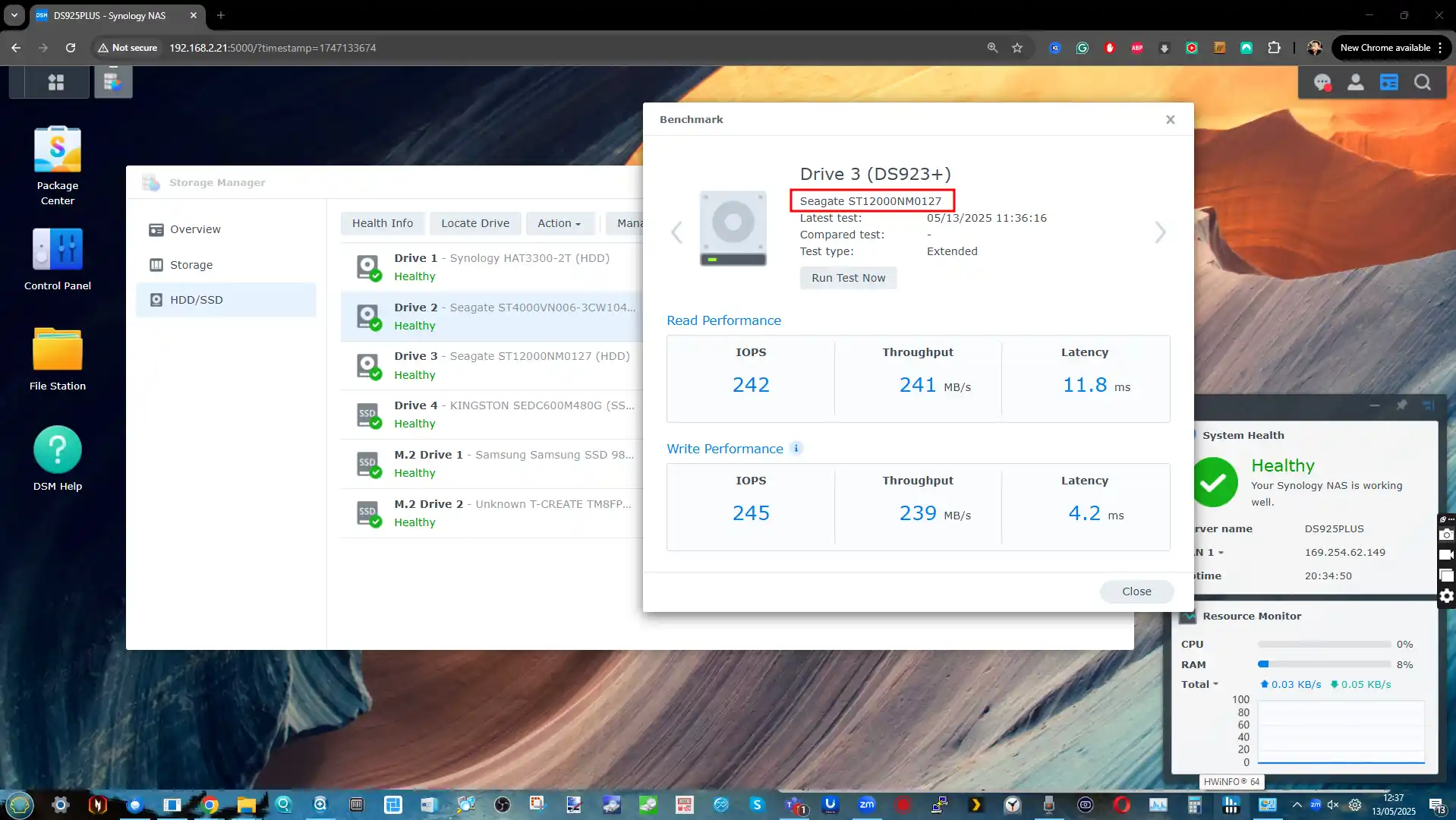
Task: Click the Close button in Benchmark dialog
Action: point(1136,591)
